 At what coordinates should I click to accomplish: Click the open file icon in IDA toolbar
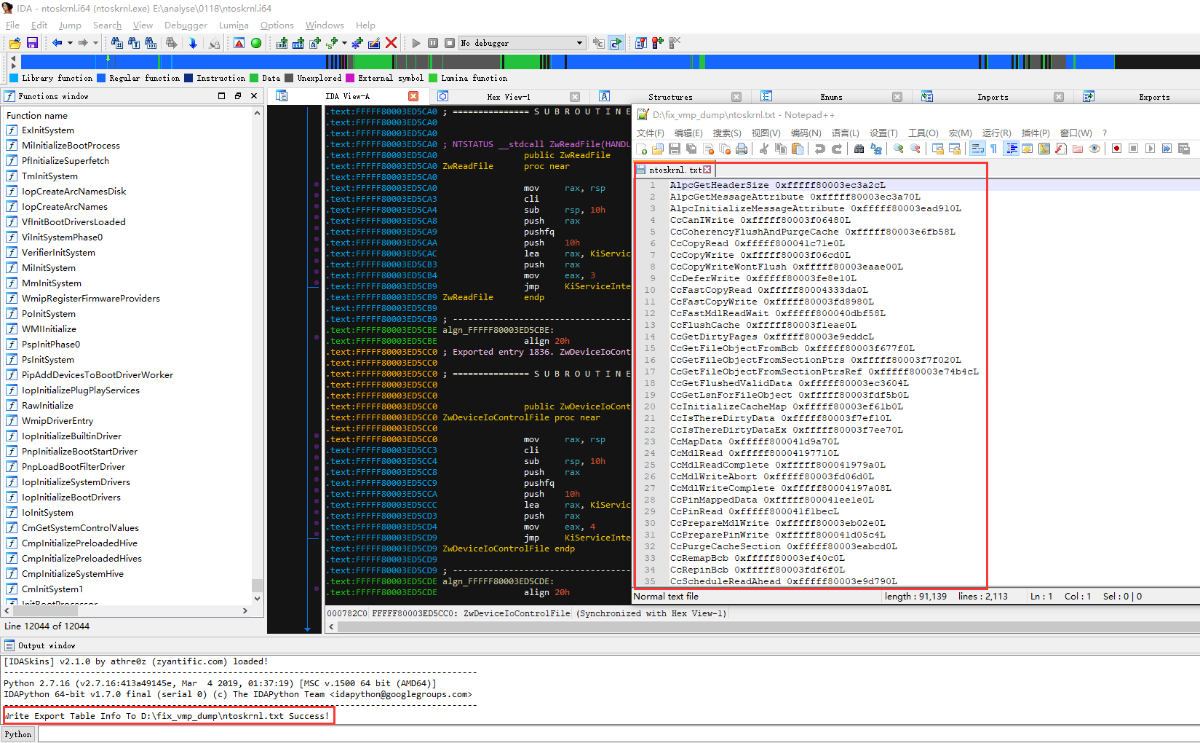pyautogui.click(x=15, y=43)
